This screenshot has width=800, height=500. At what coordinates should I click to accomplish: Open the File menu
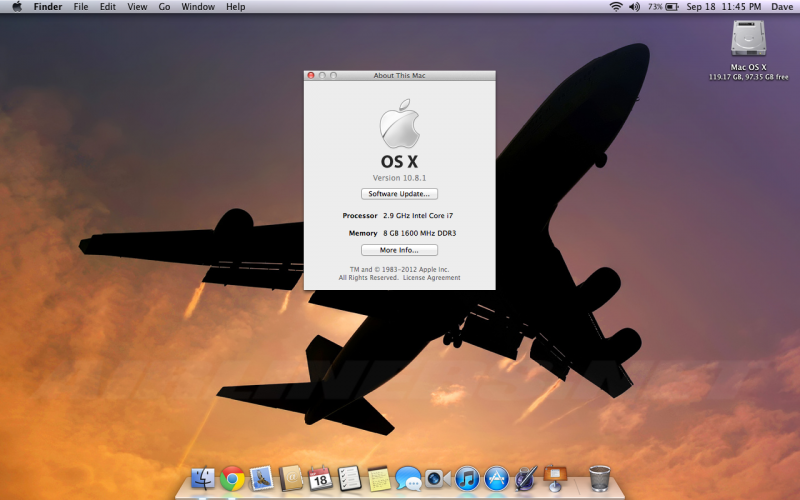click(81, 7)
